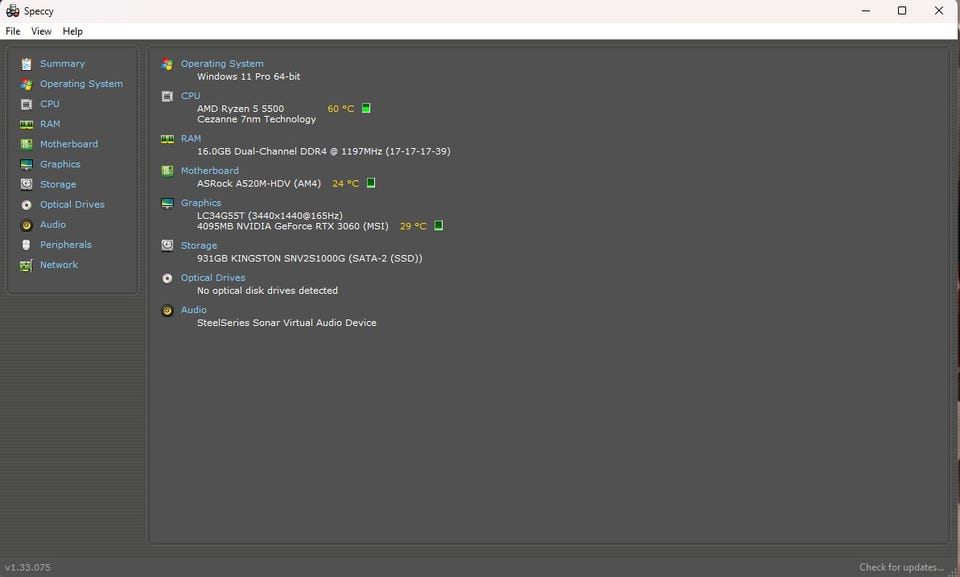Open Peripherals section from sidebar
The width and height of the screenshot is (960, 577).
coord(66,245)
